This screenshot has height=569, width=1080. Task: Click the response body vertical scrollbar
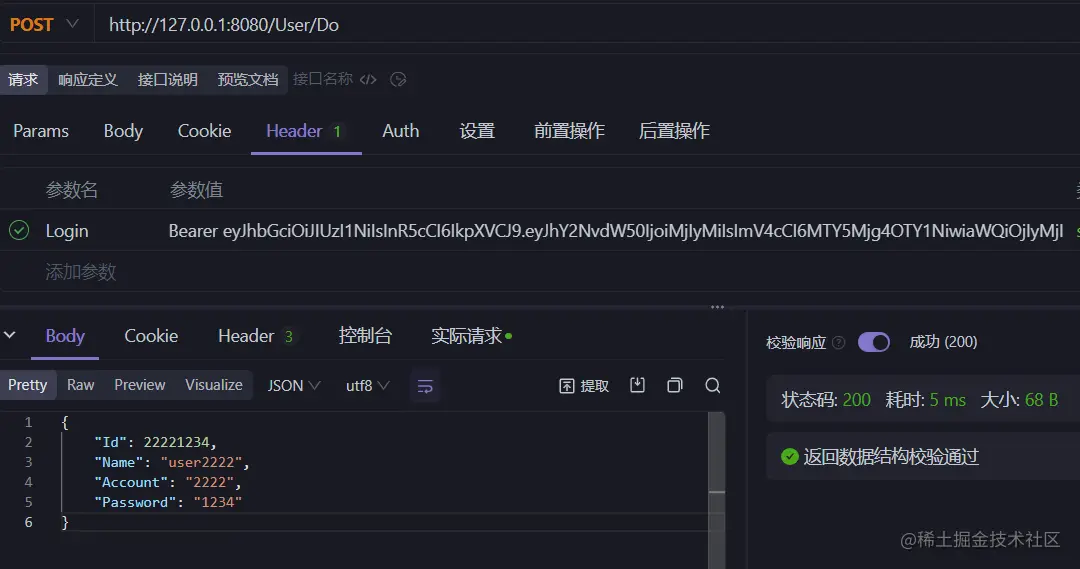[x=717, y=490]
